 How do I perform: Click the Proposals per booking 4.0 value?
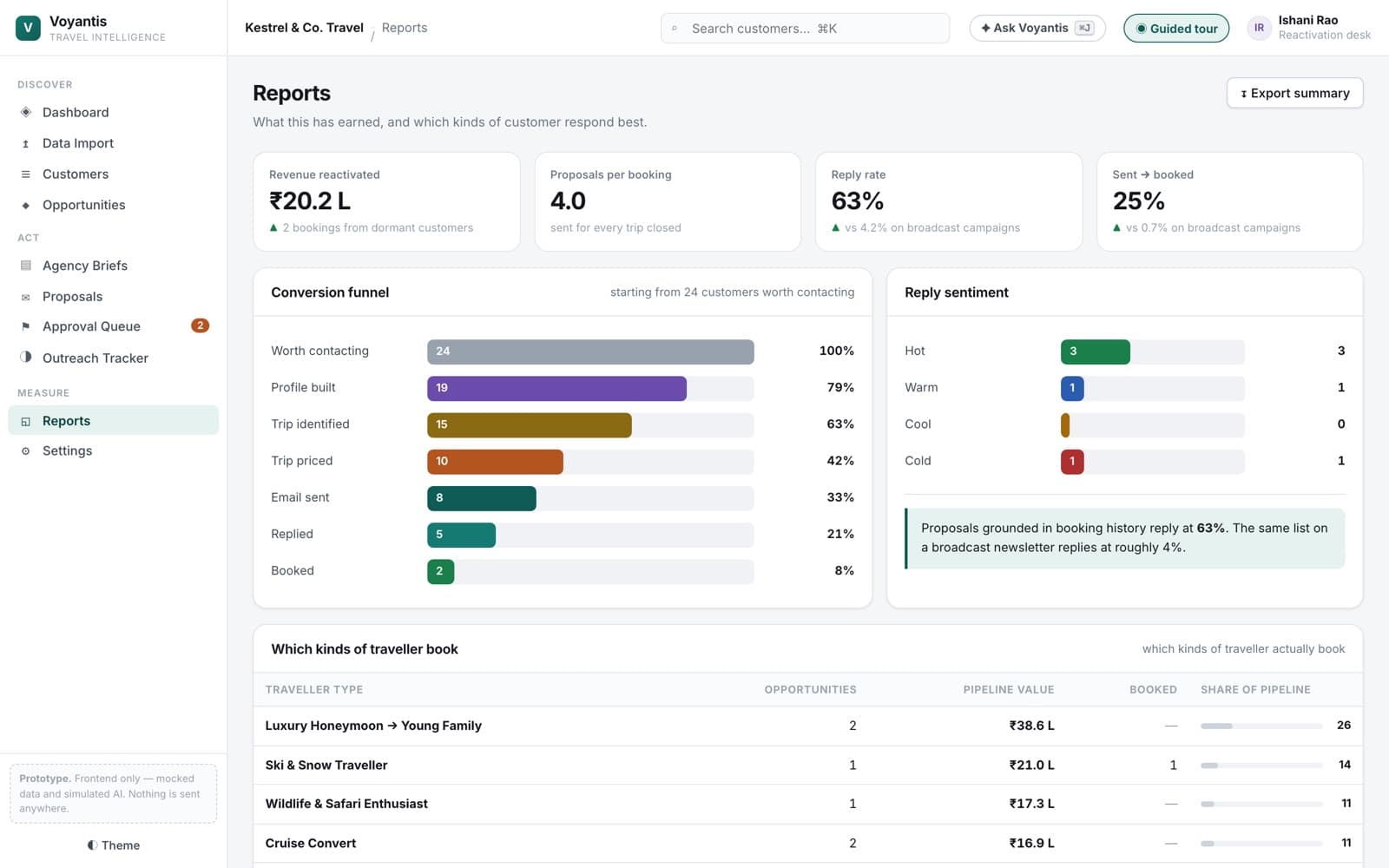pyautogui.click(x=568, y=201)
